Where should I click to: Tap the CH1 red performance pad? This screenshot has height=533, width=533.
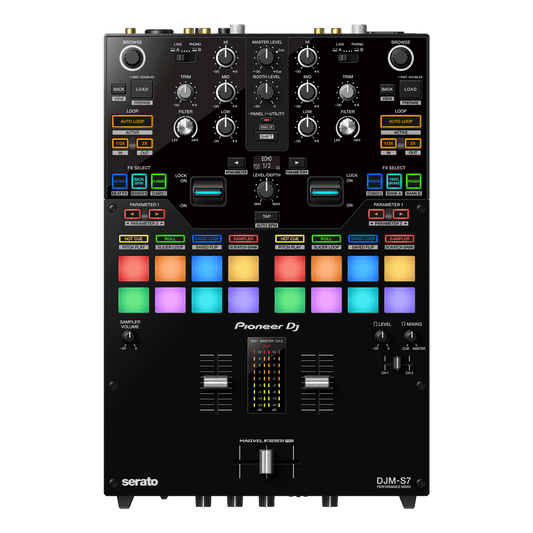coord(134,269)
